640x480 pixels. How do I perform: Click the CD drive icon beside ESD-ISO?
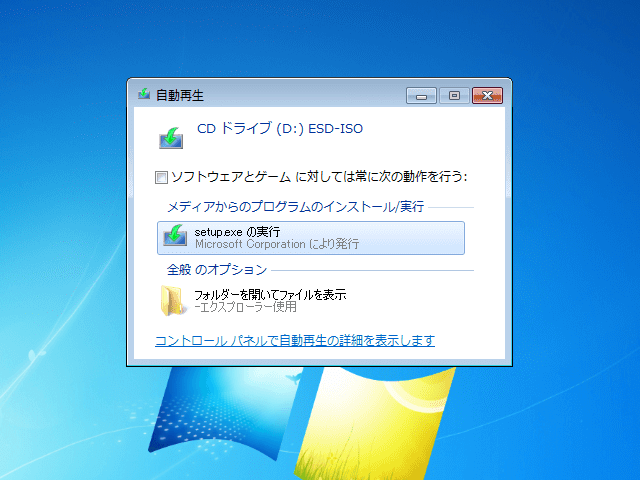click(172, 137)
